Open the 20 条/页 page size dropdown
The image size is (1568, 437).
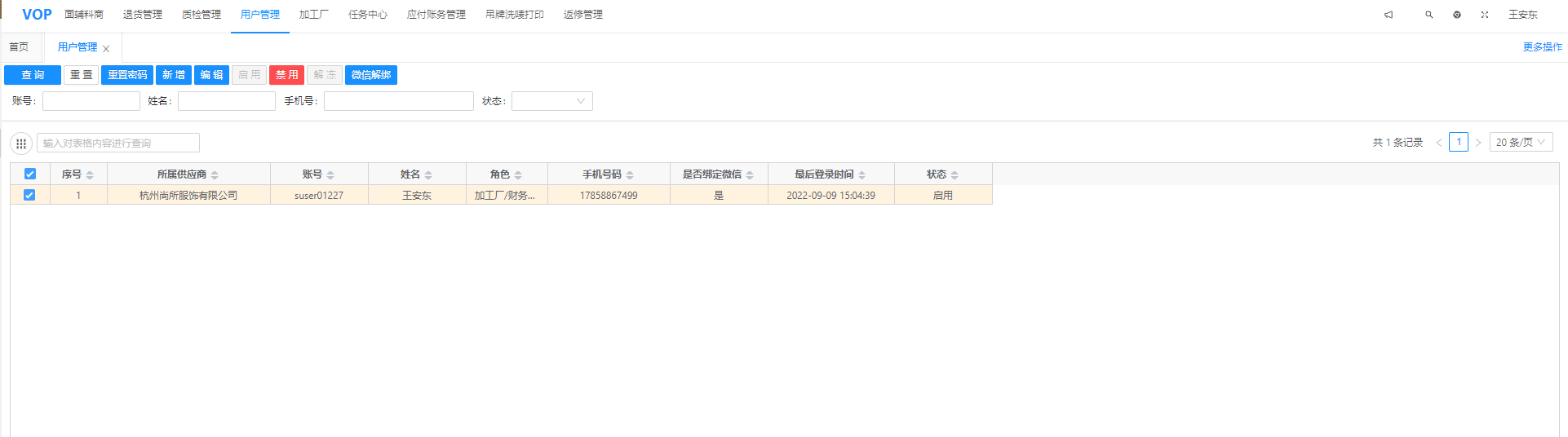click(1521, 142)
